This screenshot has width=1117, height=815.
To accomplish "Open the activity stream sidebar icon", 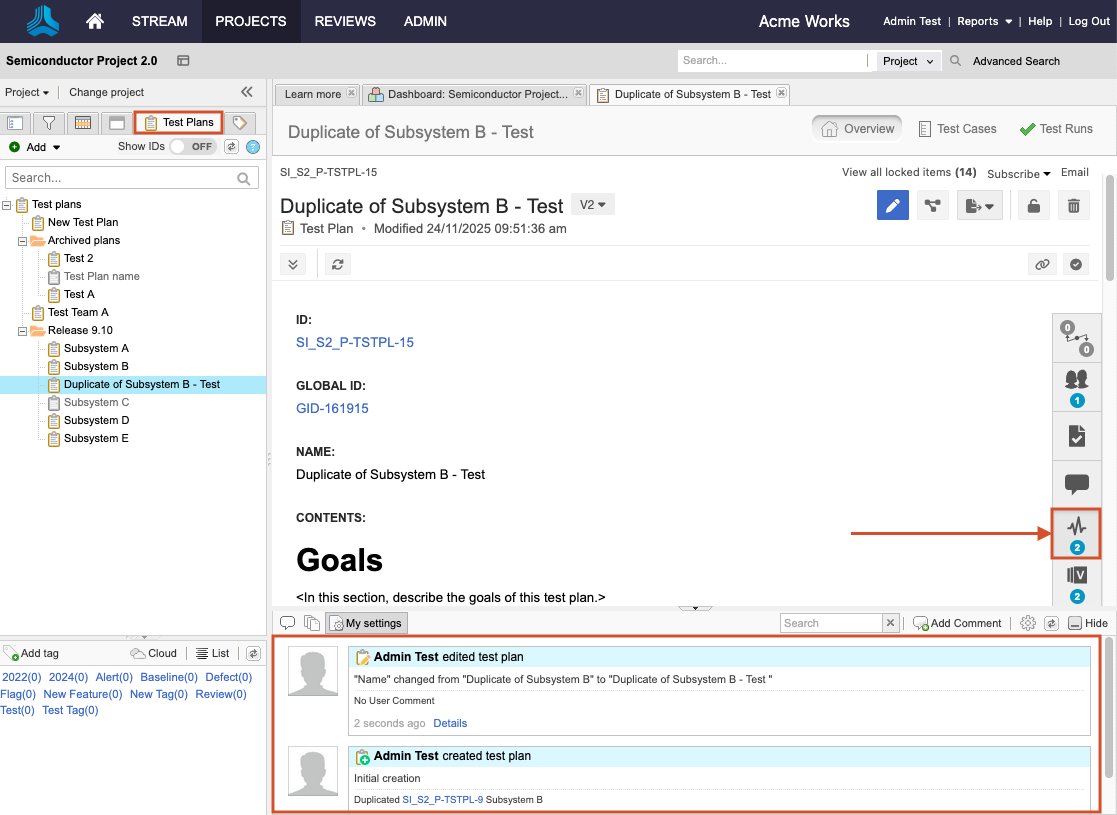I will (x=1076, y=532).
